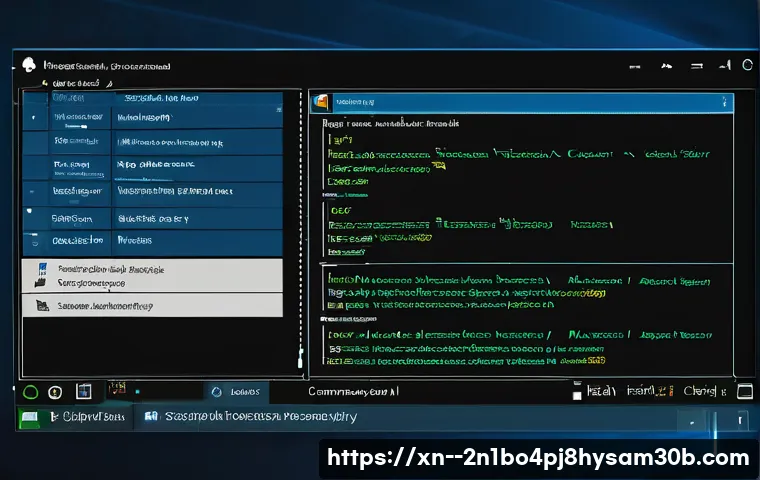Click the square window icon in bottom toolbar

(84, 392)
